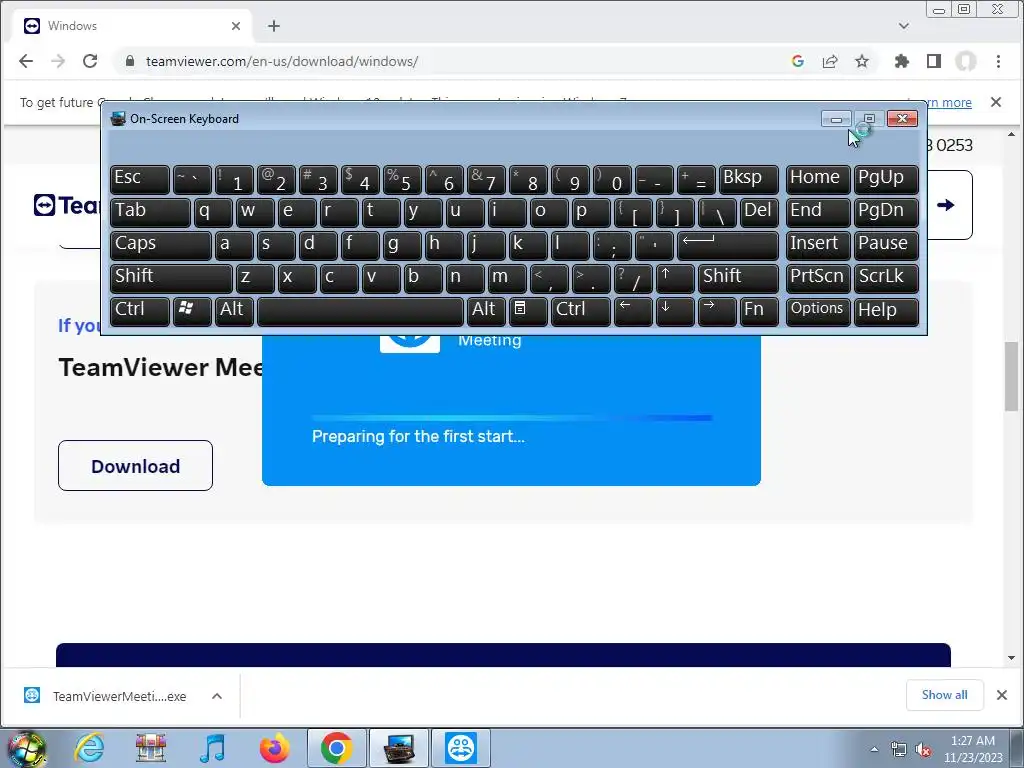Toggle the ScrLk key on the keyboard

tap(886, 278)
